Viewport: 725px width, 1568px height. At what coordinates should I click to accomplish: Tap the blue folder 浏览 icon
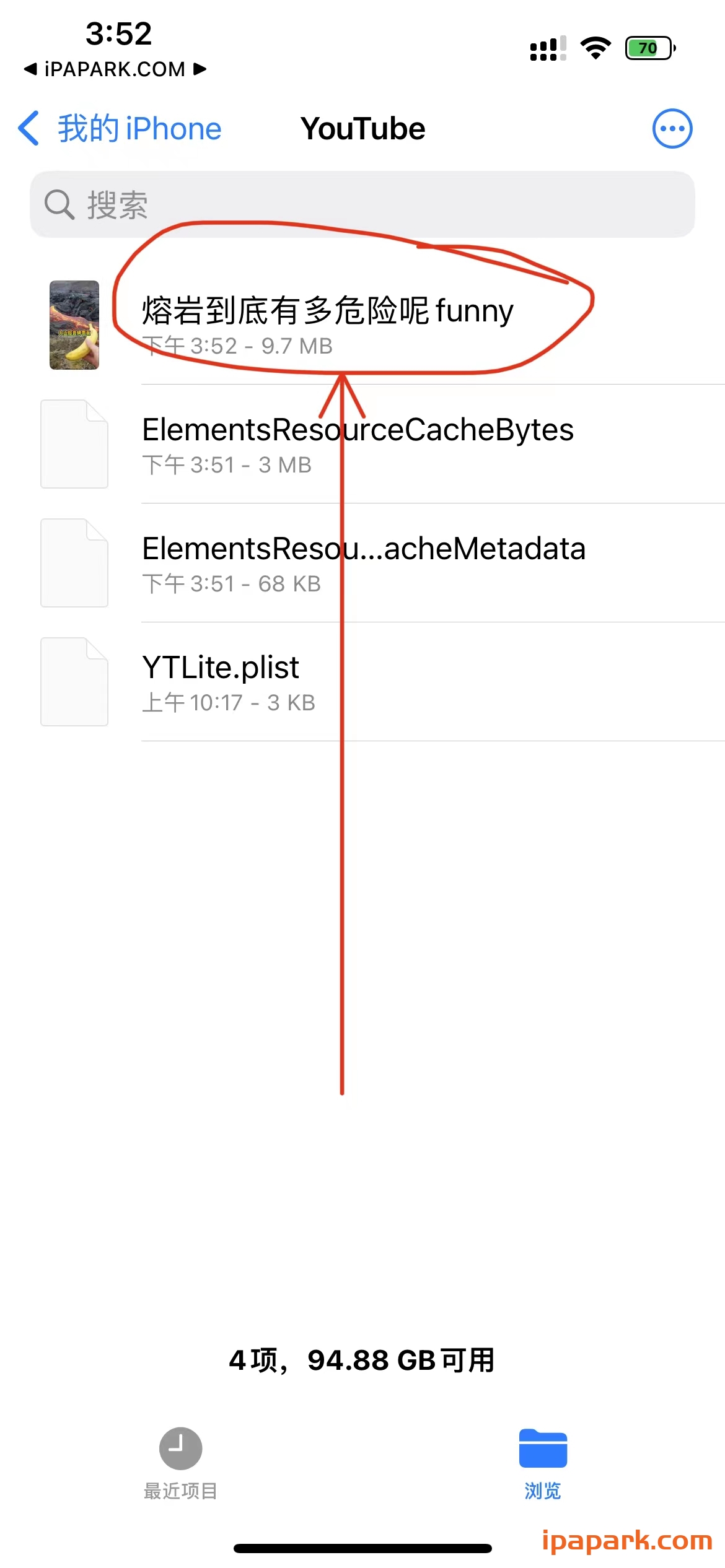point(543,1448)
